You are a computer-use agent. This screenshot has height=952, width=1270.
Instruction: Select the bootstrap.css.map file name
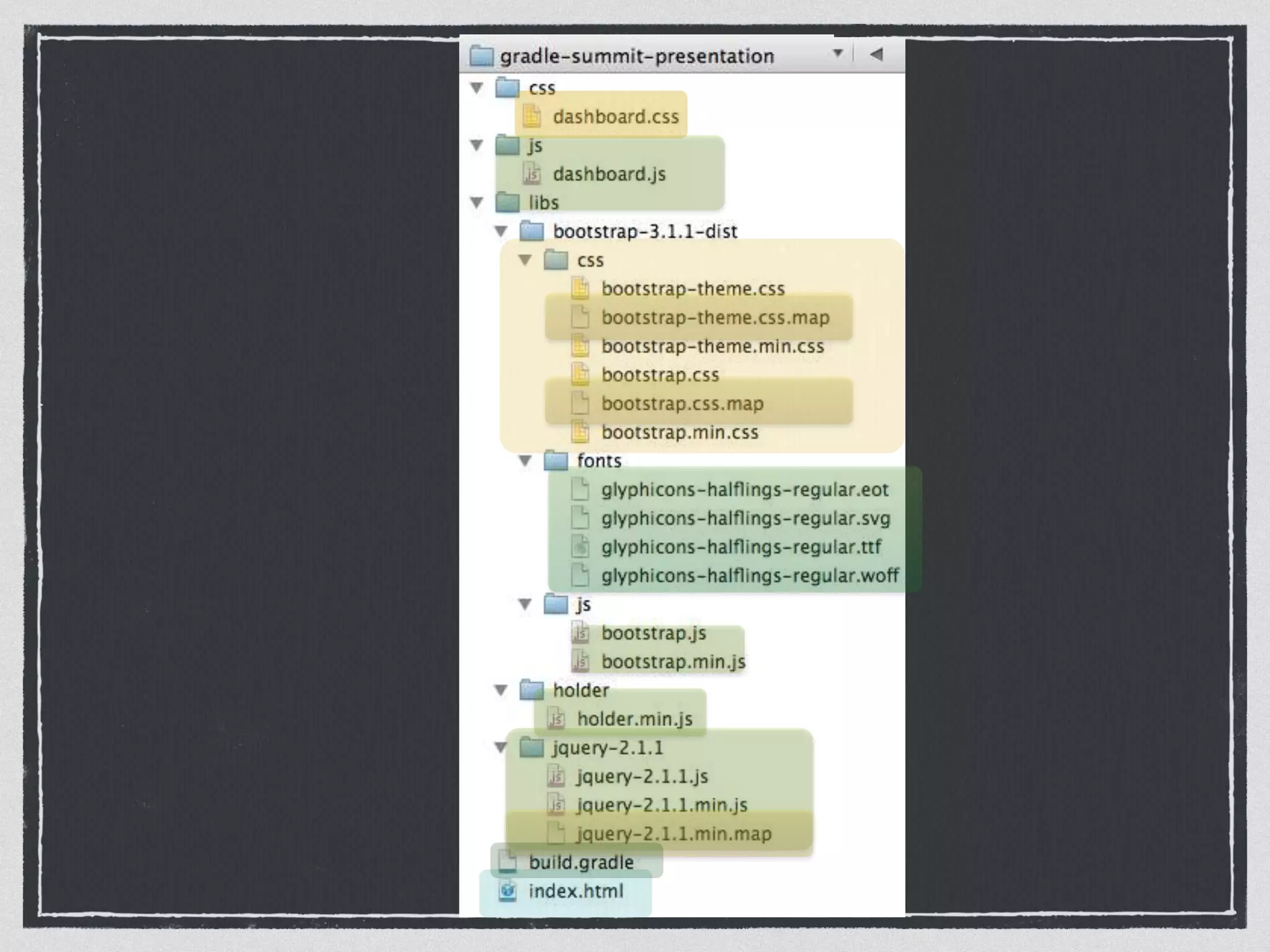click(x=682, y=403)
